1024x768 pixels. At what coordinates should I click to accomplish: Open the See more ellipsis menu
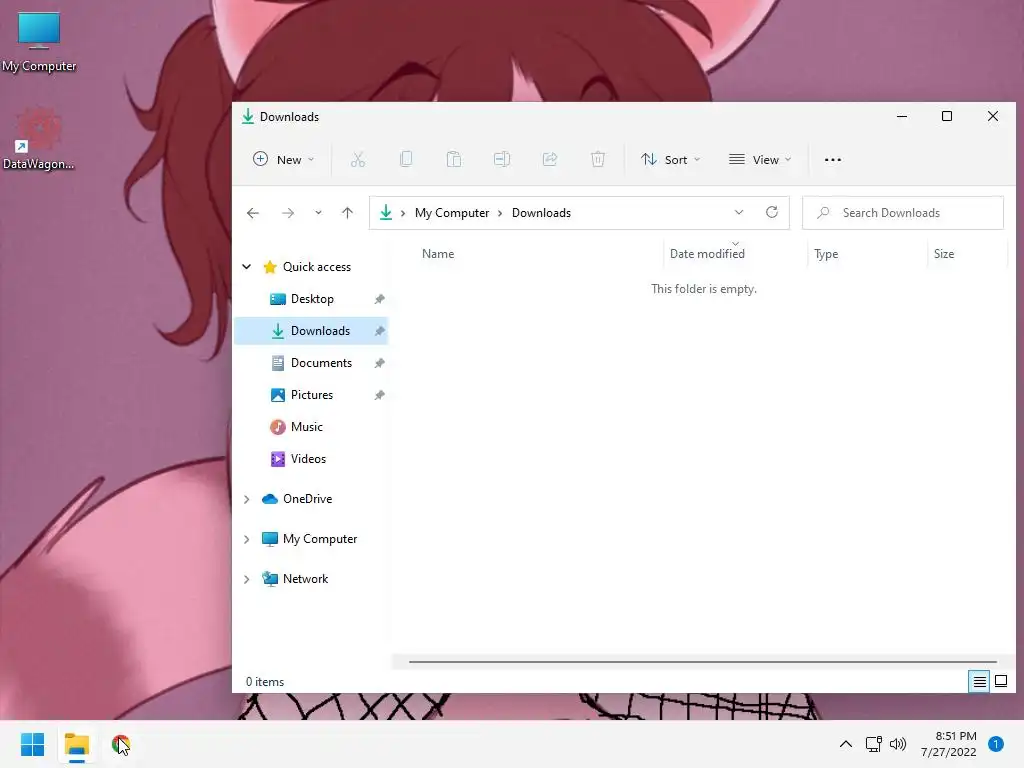tap(833, 159)
